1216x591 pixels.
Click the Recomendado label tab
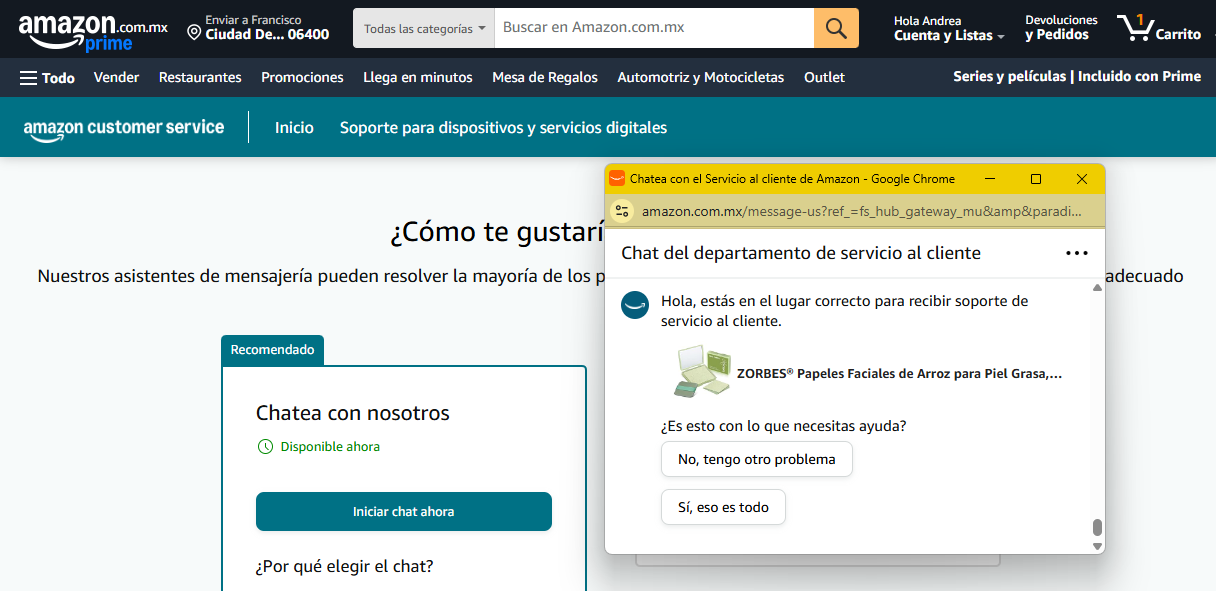click(272, 350)
